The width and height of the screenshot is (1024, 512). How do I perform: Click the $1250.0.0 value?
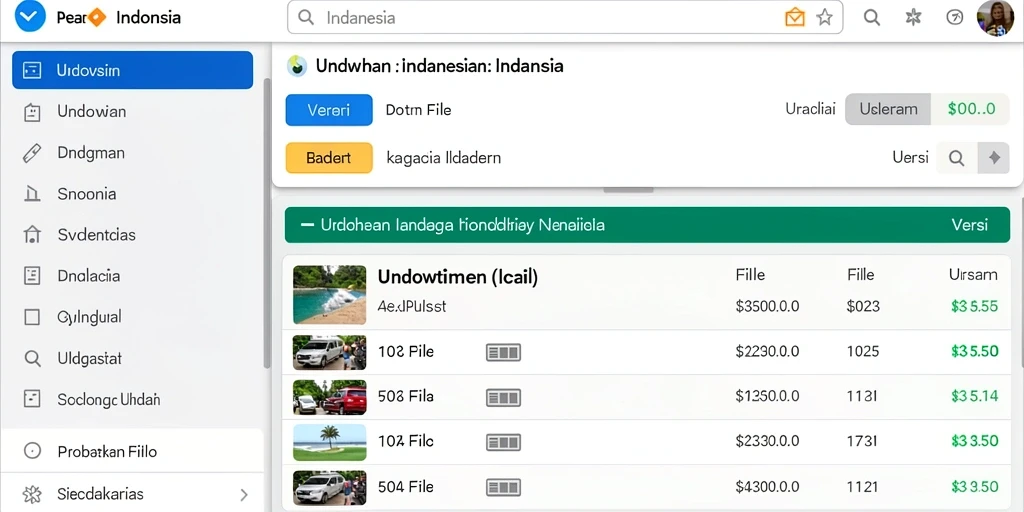click(x=767, y=396)
